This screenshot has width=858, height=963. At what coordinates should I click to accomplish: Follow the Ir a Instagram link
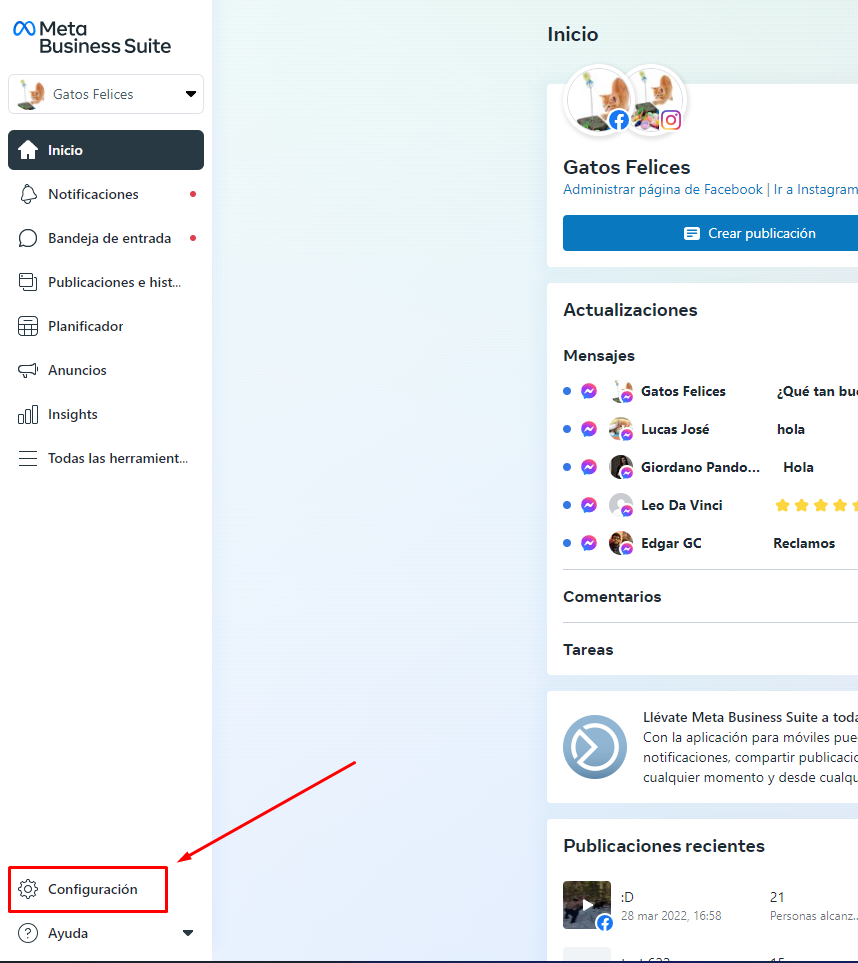click(x=816, y=189)
